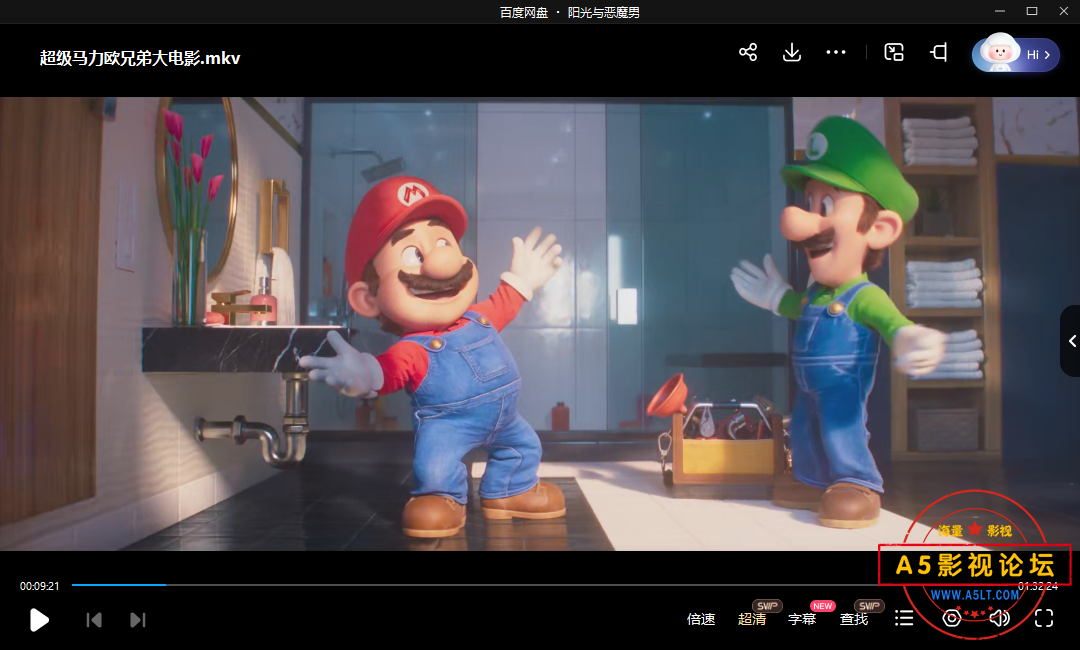Minimize the 百度网盘 window

[x=1000, y=11]
